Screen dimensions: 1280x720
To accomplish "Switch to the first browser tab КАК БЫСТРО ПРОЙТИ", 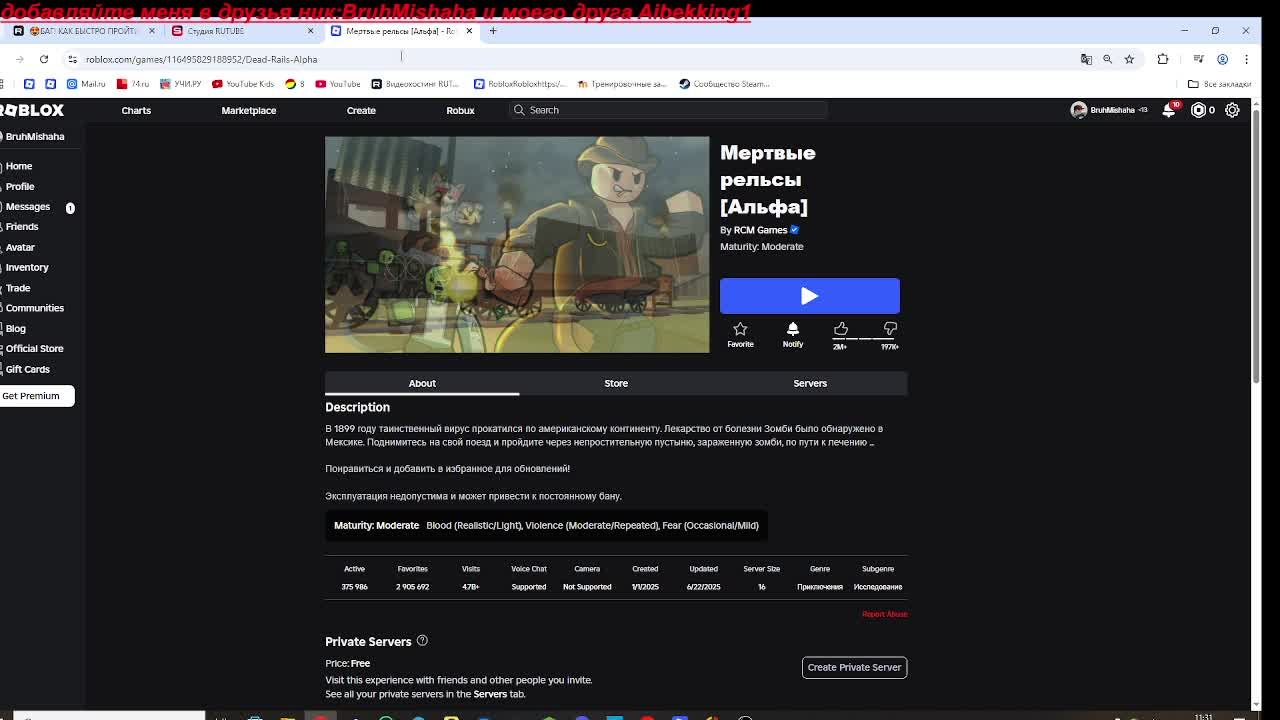I will point(83,31).
